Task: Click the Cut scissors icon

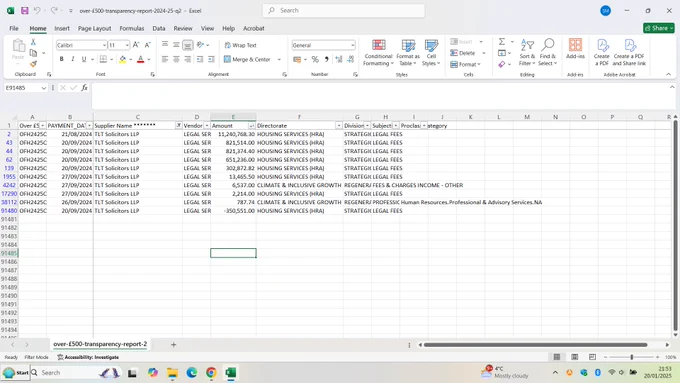Action: coord(33,42)
